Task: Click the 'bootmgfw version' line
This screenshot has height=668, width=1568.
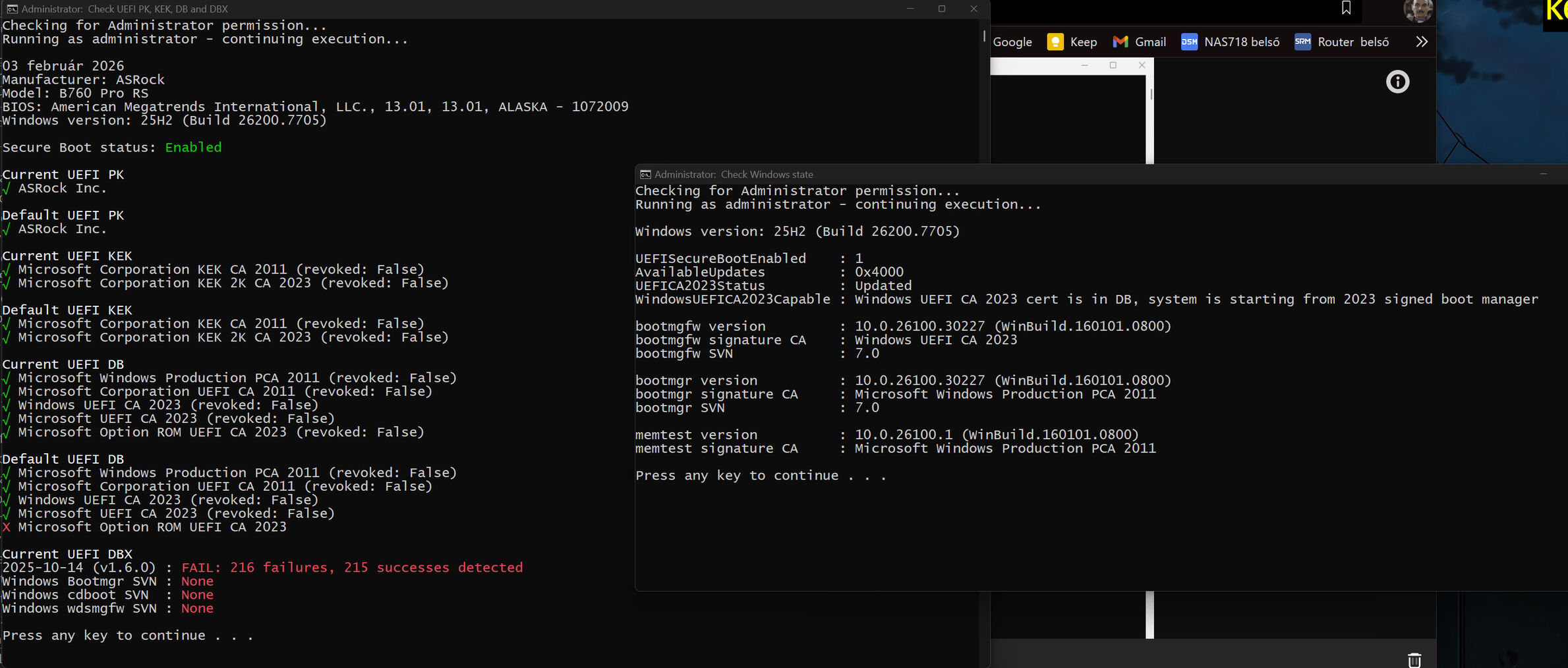Action: coord(903,326)
